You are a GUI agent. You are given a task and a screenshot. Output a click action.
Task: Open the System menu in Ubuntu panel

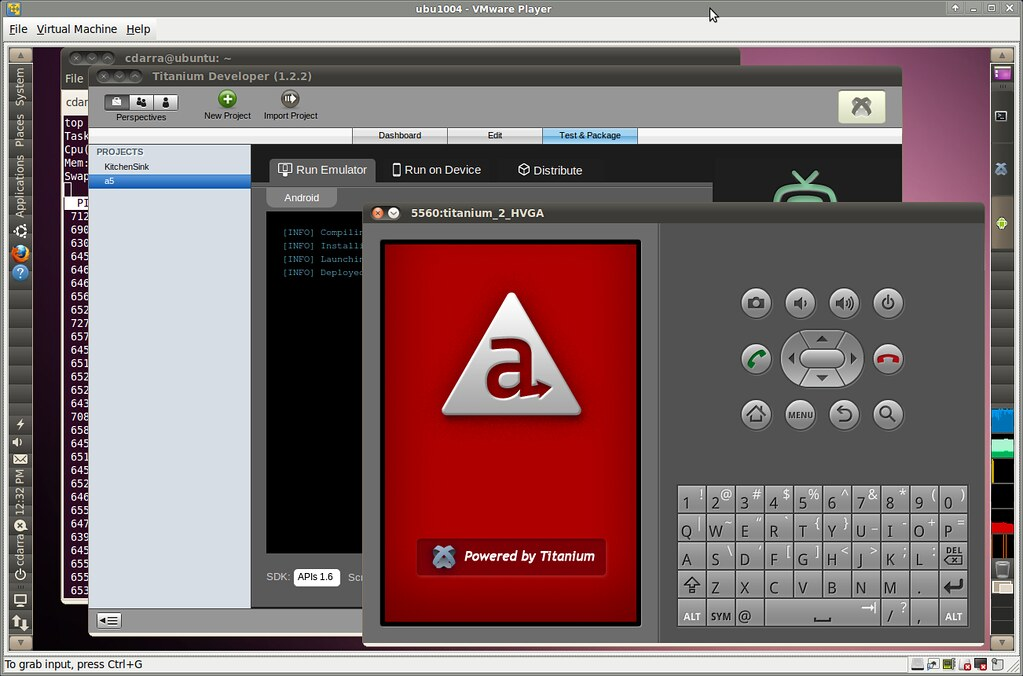click(x=20, y=85)
